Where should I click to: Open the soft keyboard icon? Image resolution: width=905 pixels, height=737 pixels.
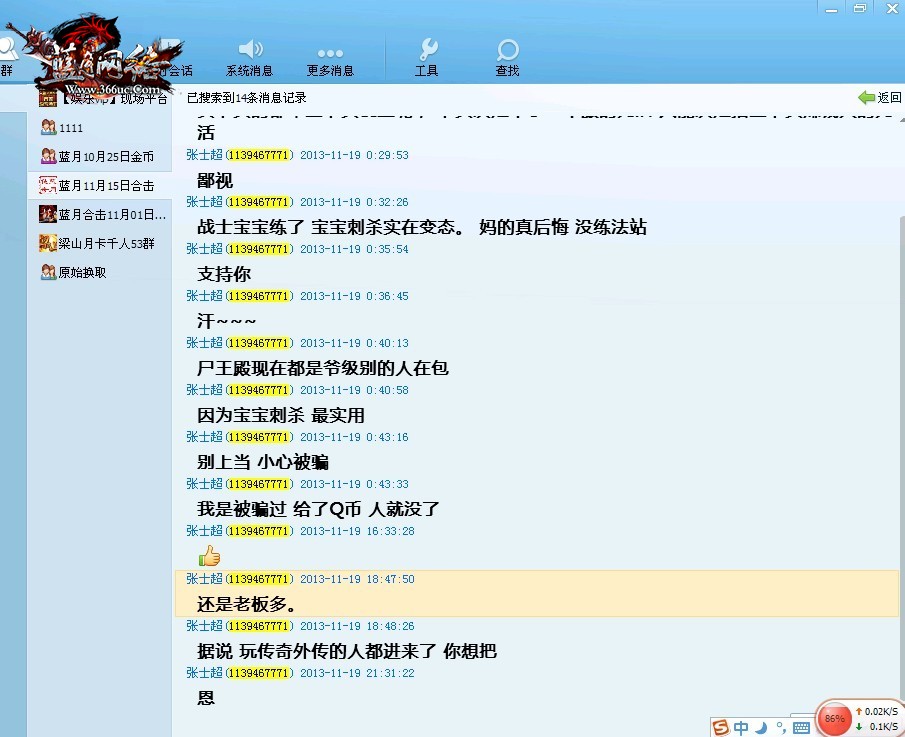pyautogui.click(x=801, y=727)
